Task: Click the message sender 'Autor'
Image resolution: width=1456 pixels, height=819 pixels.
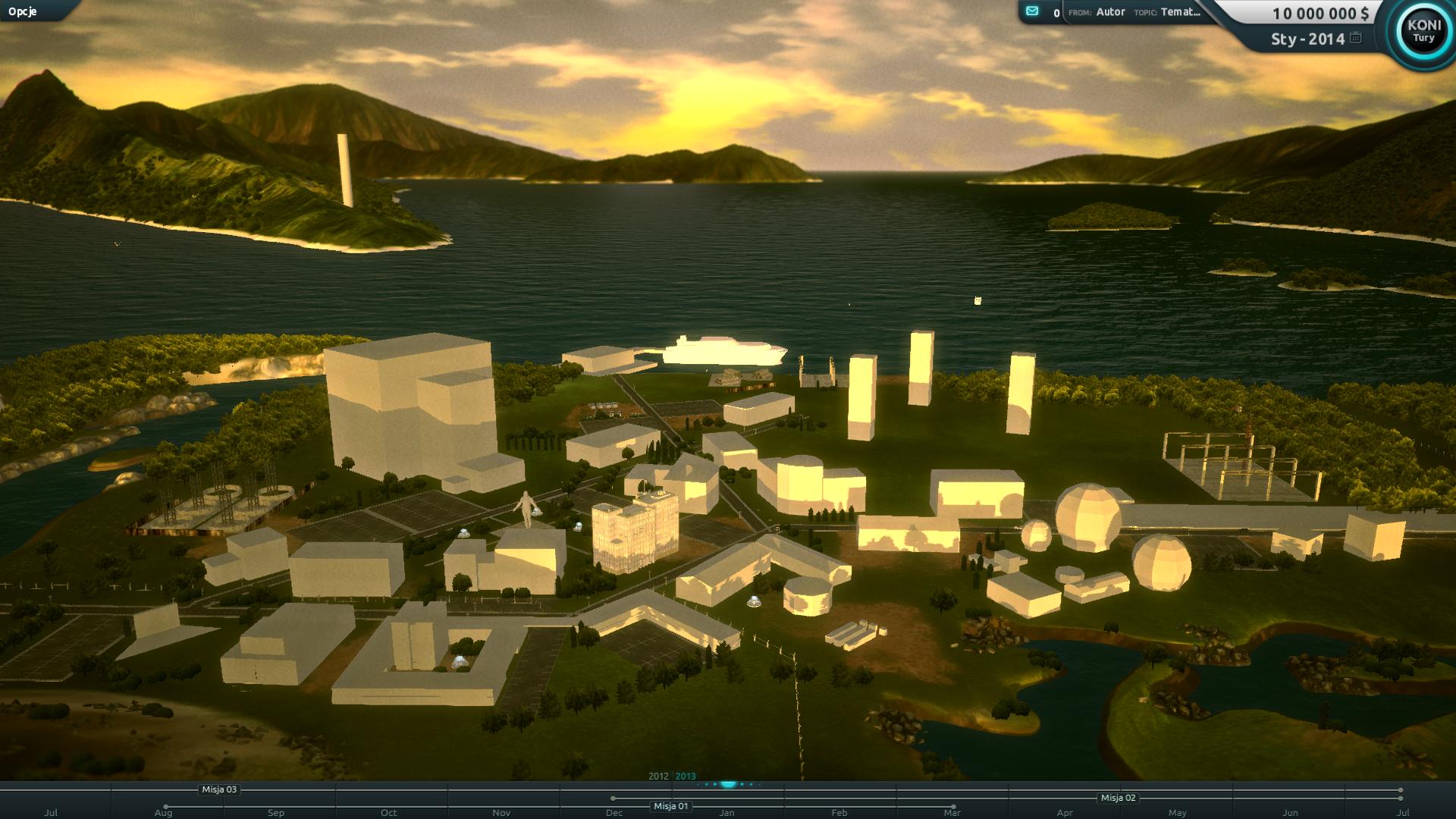Action: [1110, 12]
